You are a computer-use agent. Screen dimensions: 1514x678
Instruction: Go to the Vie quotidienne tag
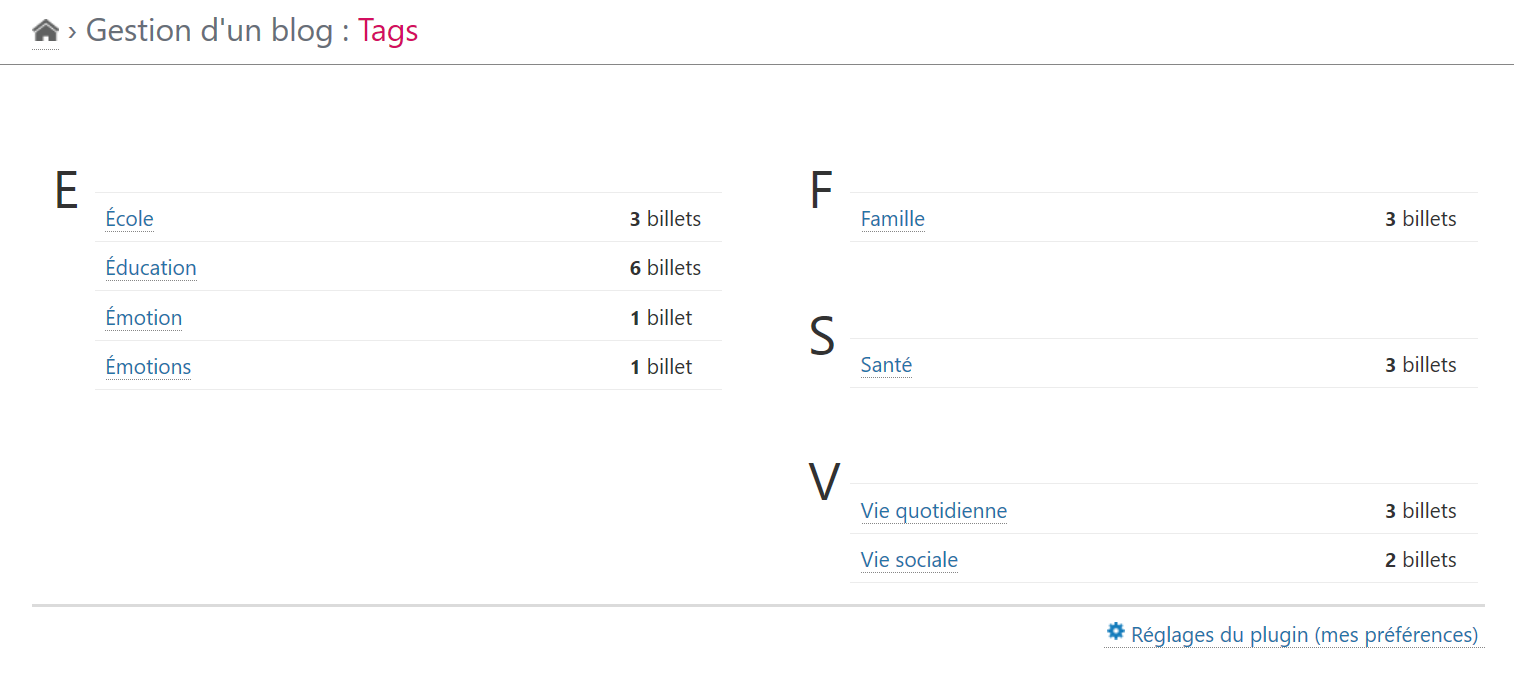(x=934, y=511)
